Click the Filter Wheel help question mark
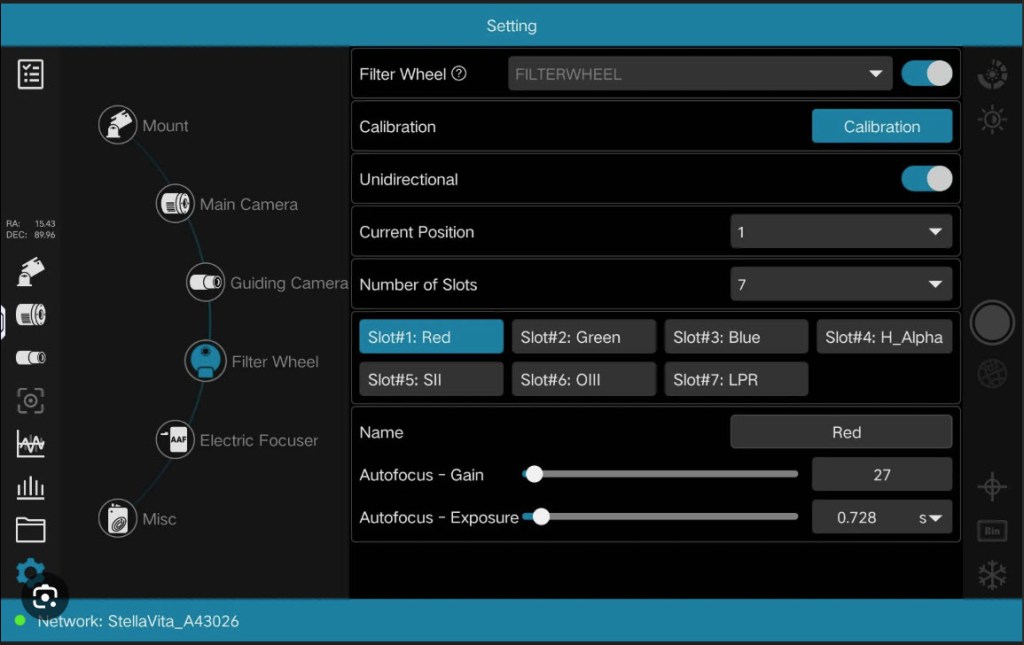This screenshot has width=1024, height=645. click(459, 74)
